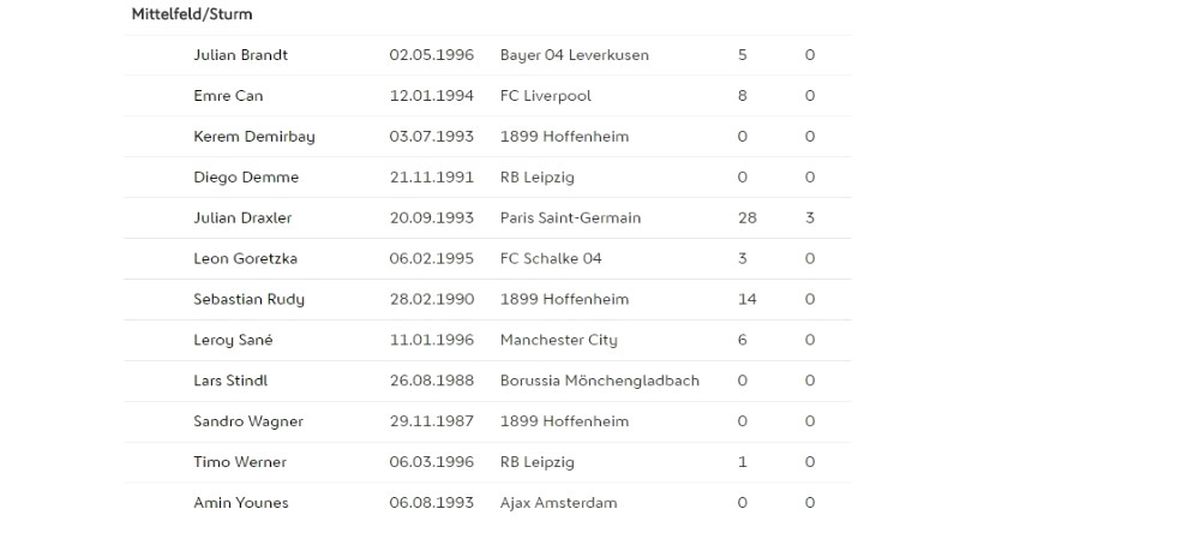Click Ajax Amsterdam club cell

[x=558, y=503]
